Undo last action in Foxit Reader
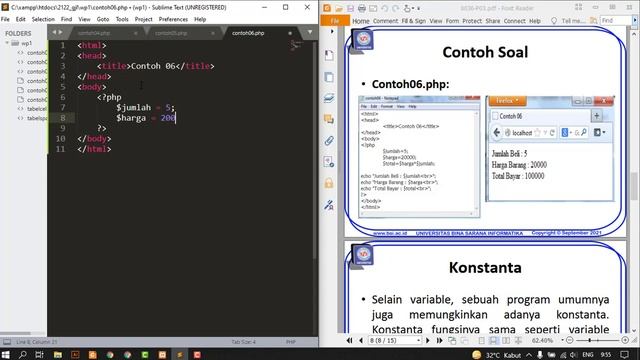 384,8
